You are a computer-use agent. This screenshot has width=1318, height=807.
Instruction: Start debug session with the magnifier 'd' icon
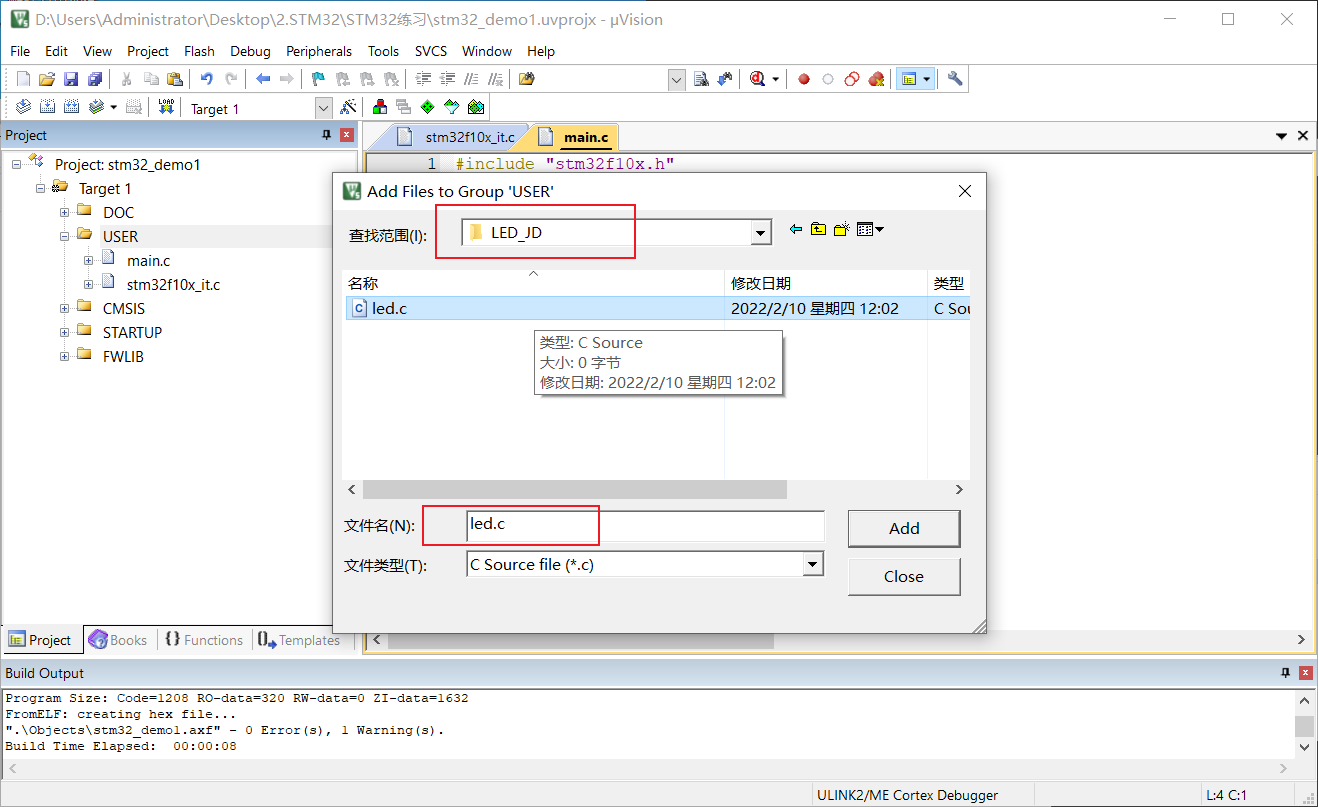pos(758,79)
